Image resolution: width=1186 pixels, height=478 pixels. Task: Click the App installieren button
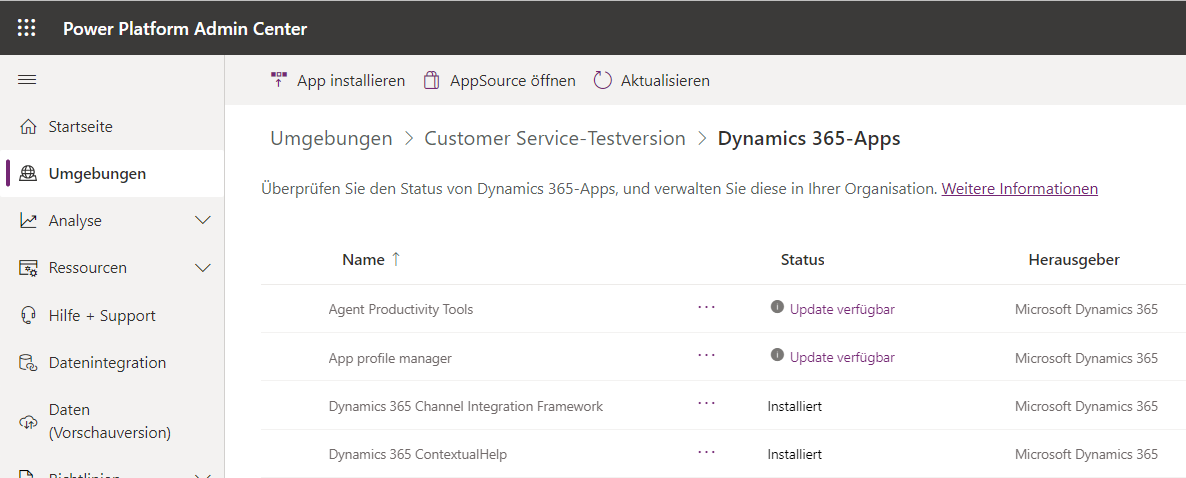337,80
